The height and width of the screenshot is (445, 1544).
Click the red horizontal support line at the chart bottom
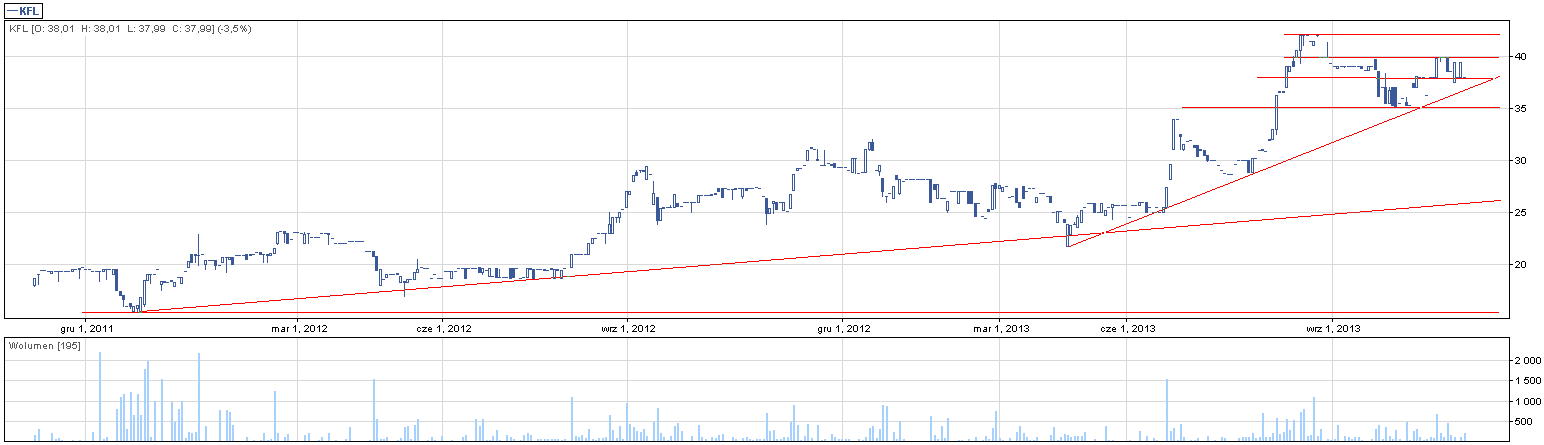click(x=790, y=312)
